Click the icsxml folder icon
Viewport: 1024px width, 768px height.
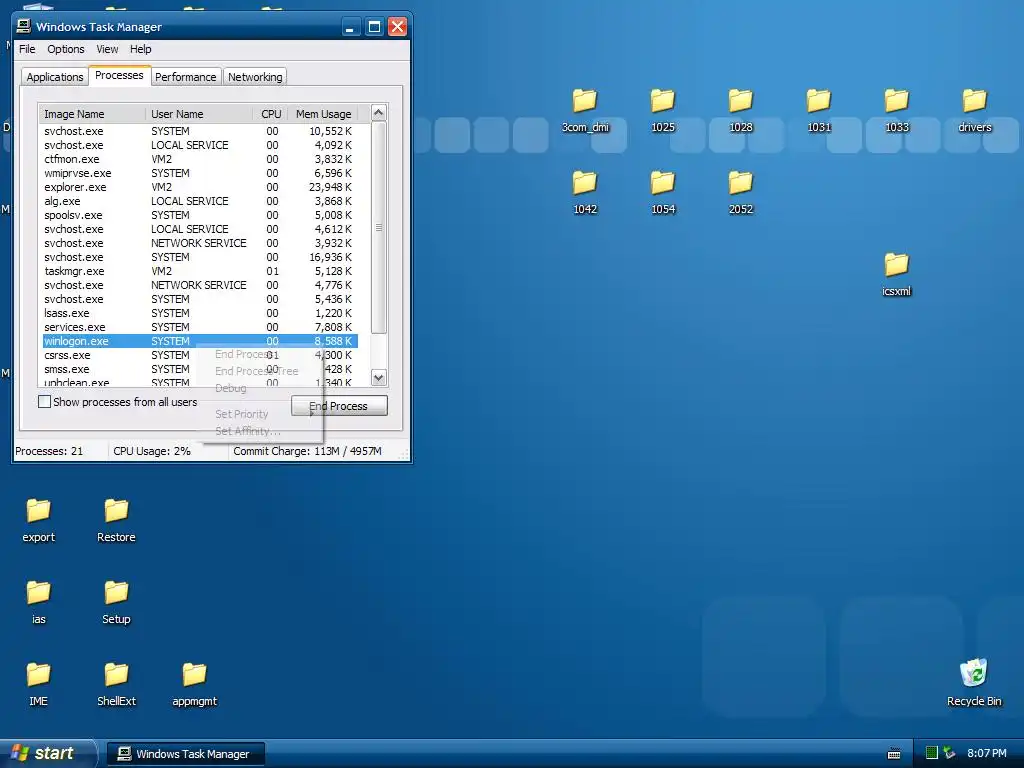coord(897,266)
